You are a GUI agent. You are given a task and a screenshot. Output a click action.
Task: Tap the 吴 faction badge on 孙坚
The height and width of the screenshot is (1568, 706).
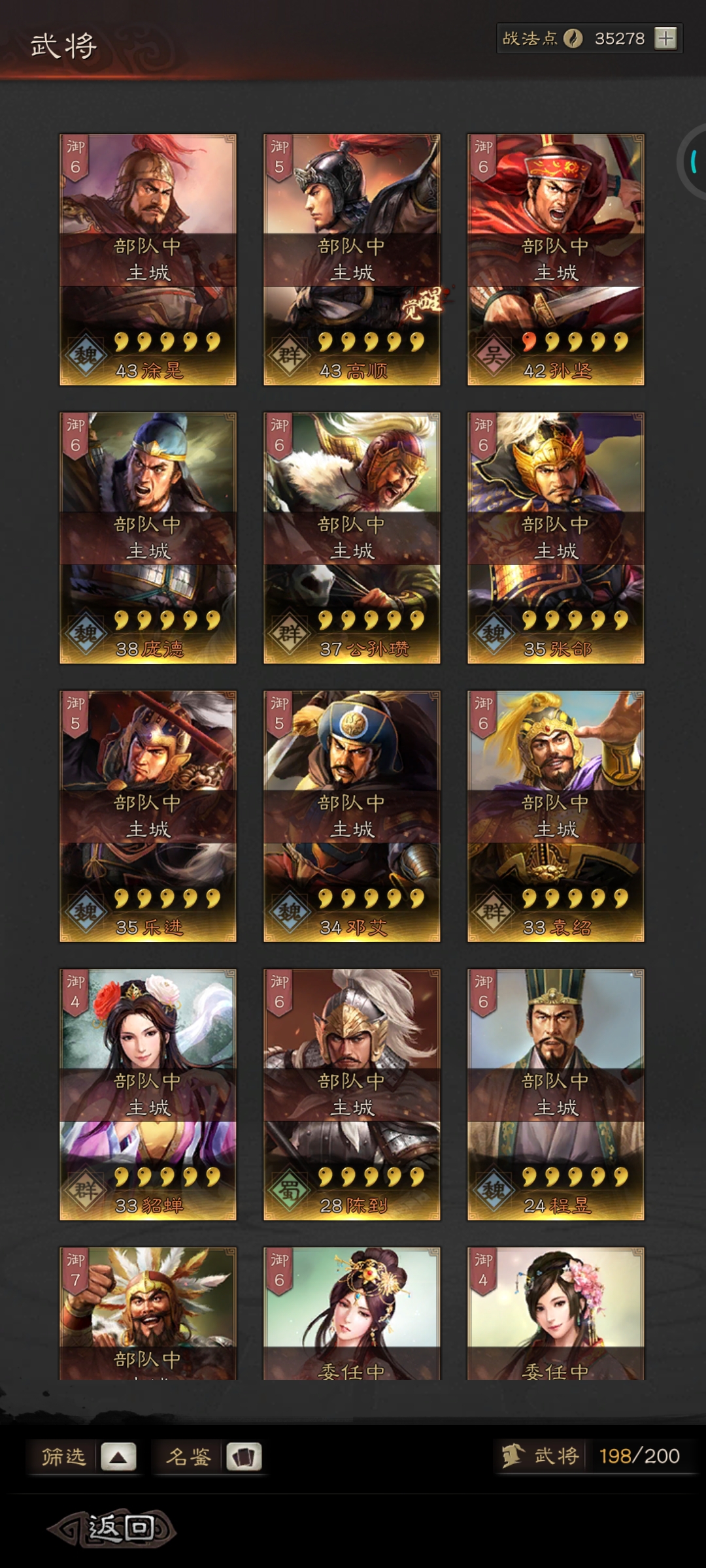point(494,355)
